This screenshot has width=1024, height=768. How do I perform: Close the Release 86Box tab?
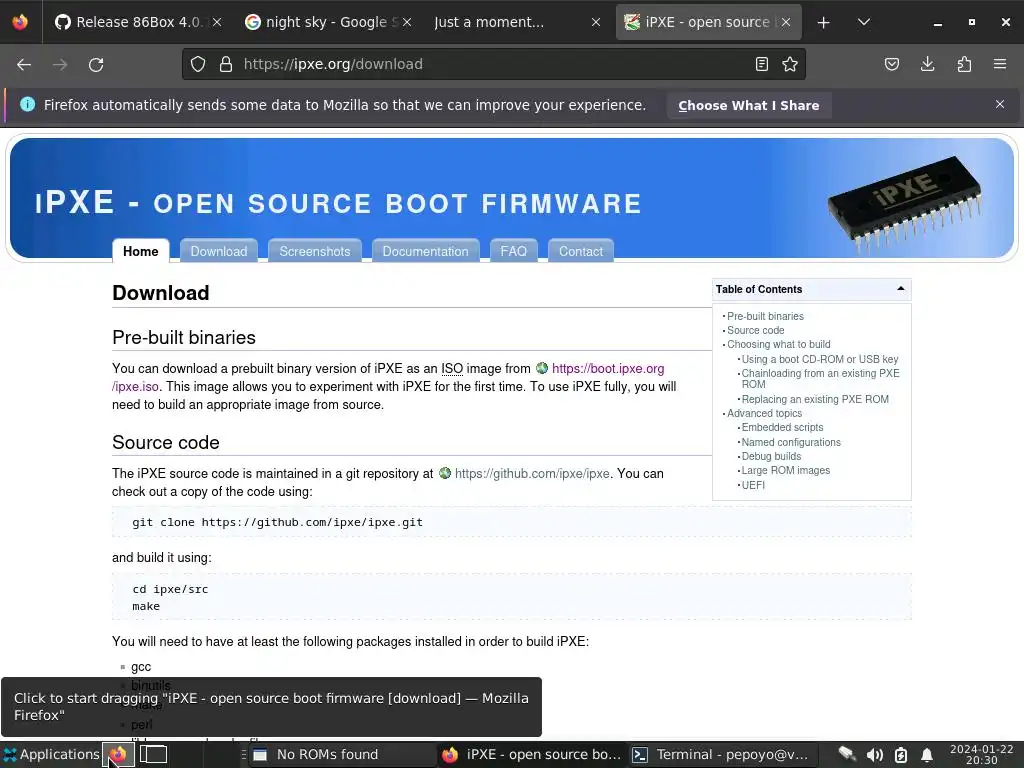point(217,22)
